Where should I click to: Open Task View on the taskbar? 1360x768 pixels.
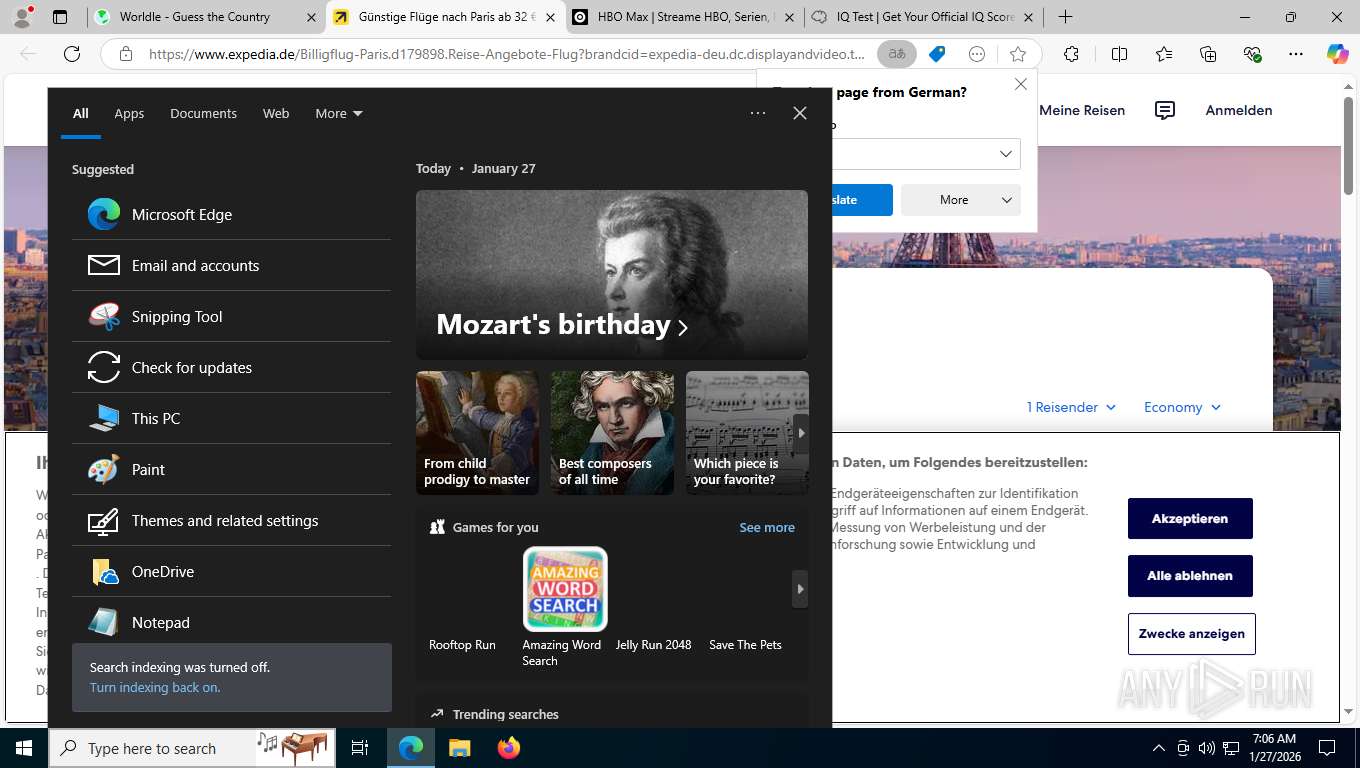[x=360, y=748]
